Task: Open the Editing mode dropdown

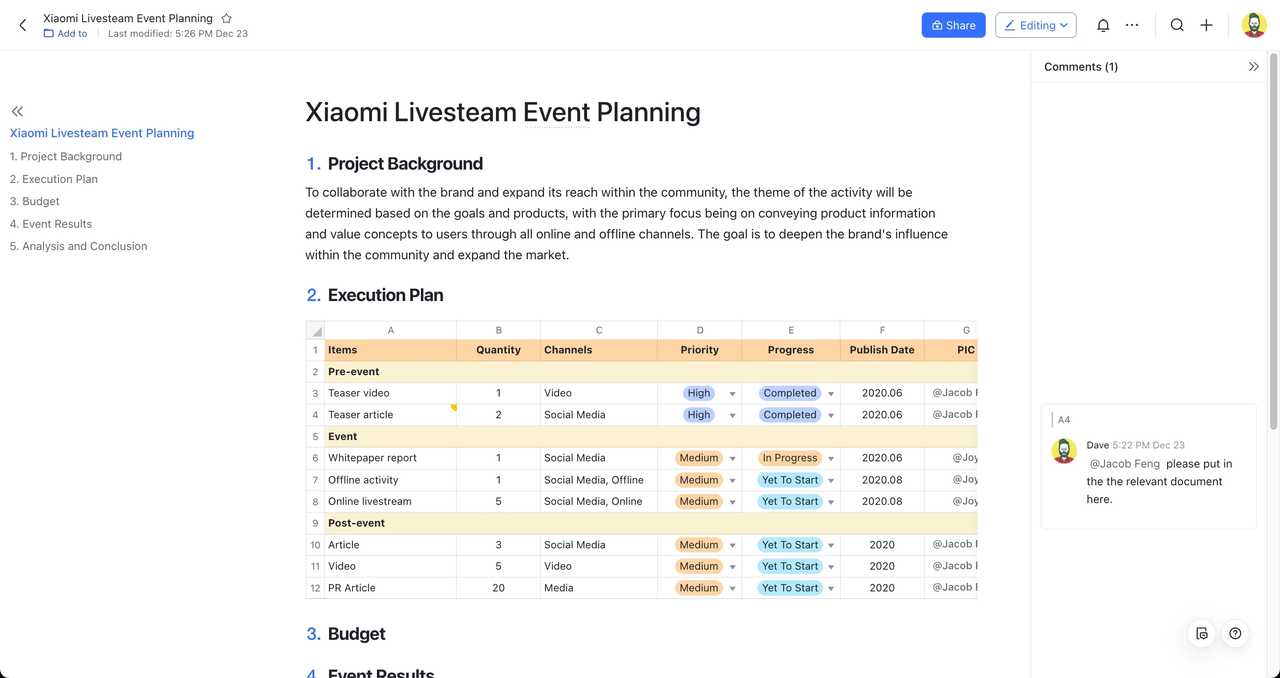Action: pyautogui.click(x=1035, y=25)
